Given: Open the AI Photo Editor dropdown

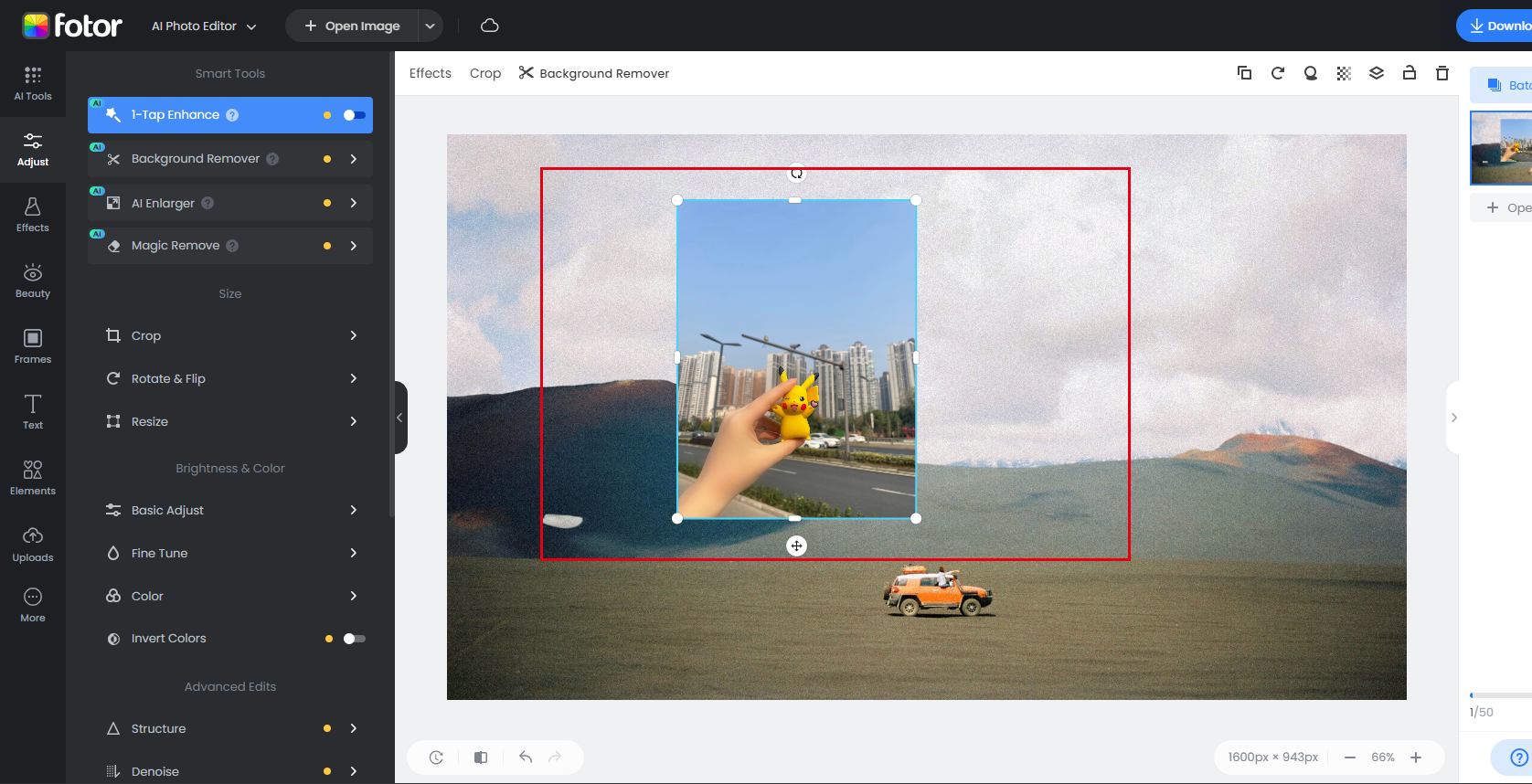Looking at the screenshot, I should click(x=204, y=26).
